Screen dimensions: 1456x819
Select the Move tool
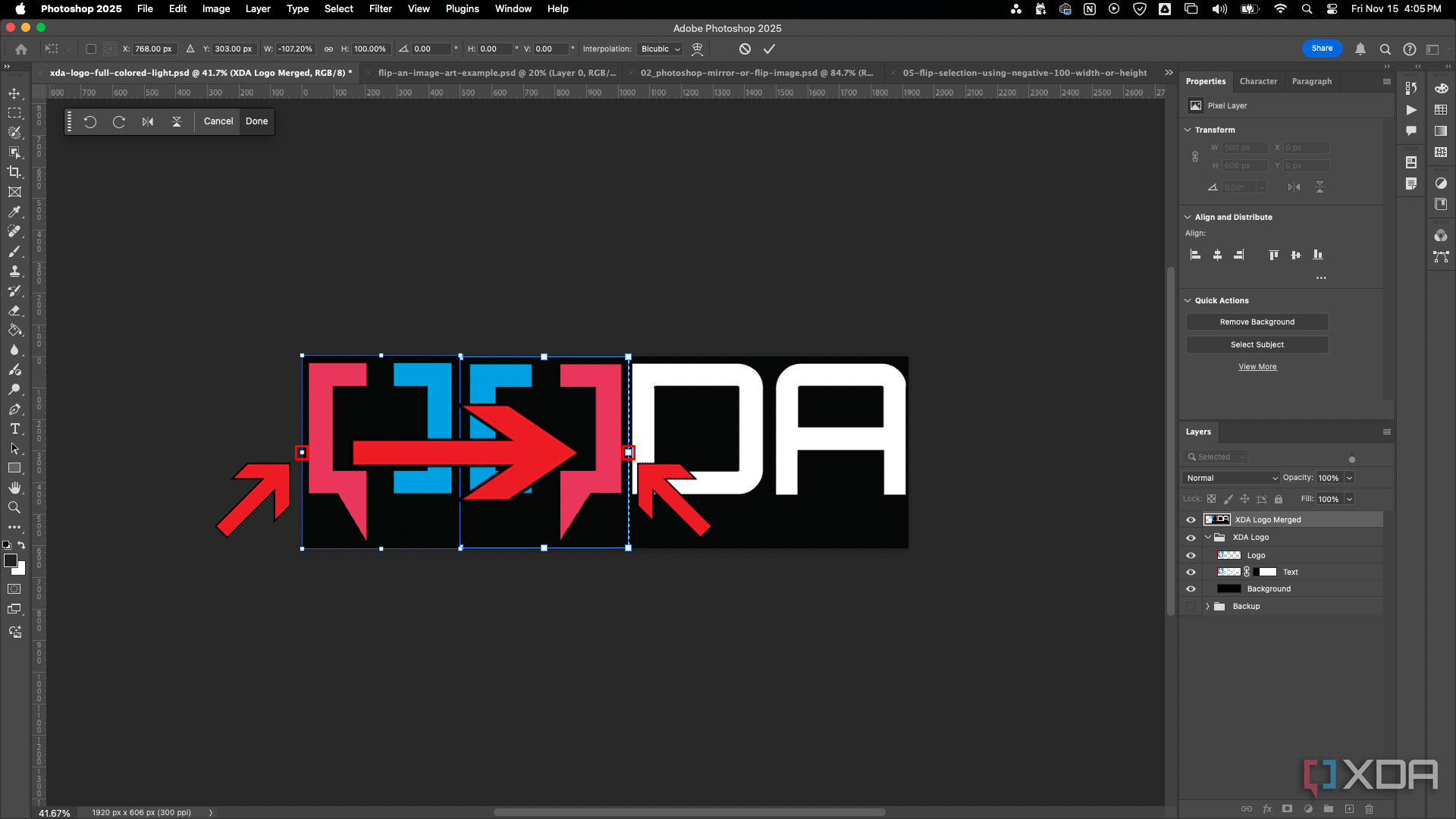[x=14, y=93]
